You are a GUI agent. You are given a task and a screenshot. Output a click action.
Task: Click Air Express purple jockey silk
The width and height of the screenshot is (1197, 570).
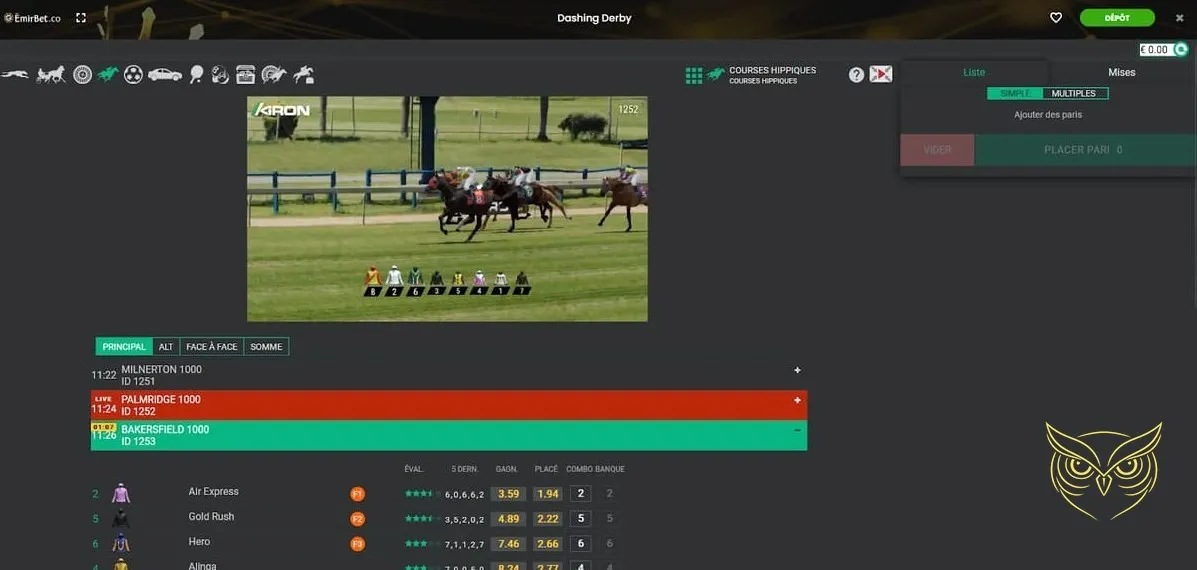(121, 493)
